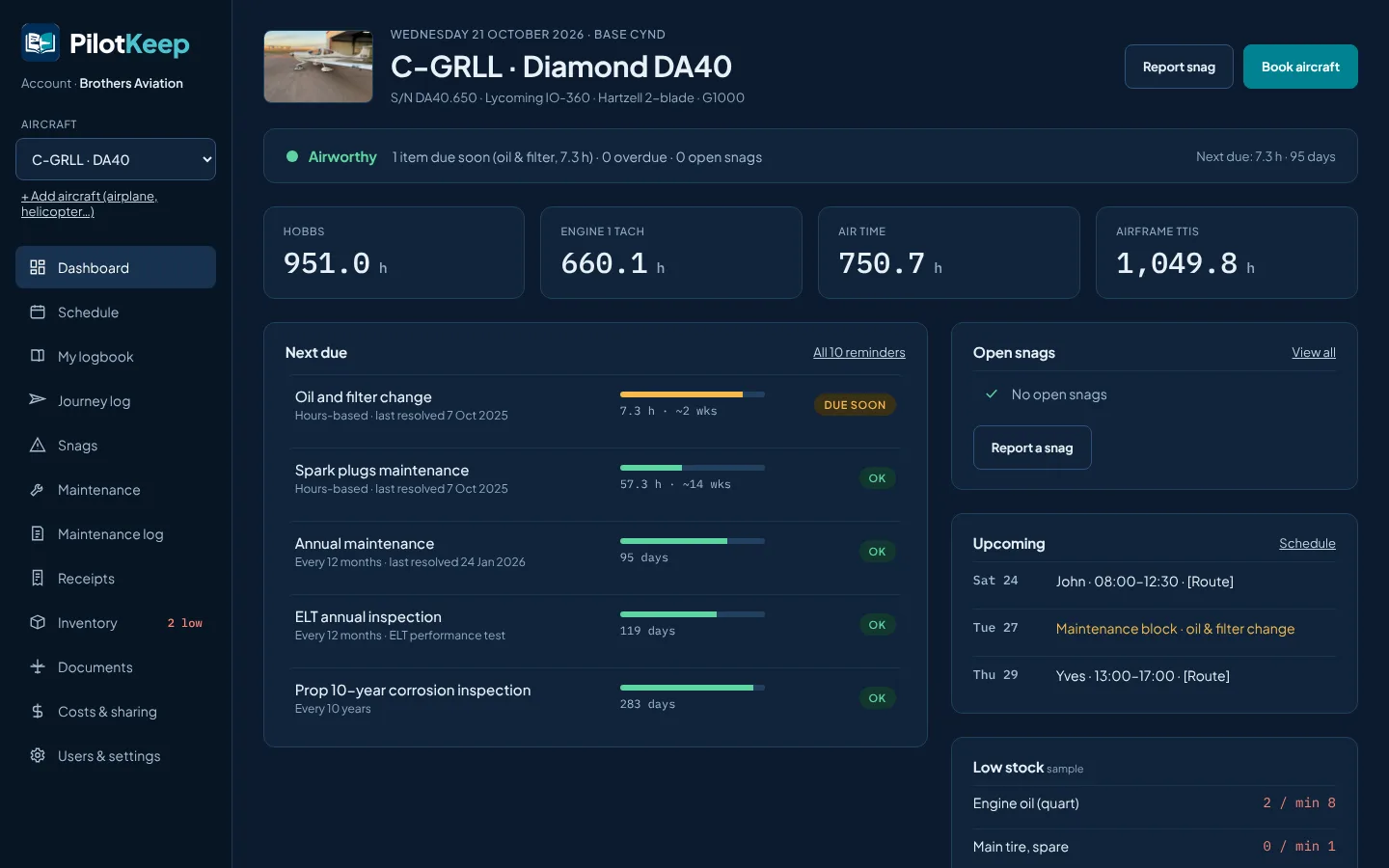1389x868 pixels.
Task: Click the Receipts icon in sidebar
Action: 38,578
